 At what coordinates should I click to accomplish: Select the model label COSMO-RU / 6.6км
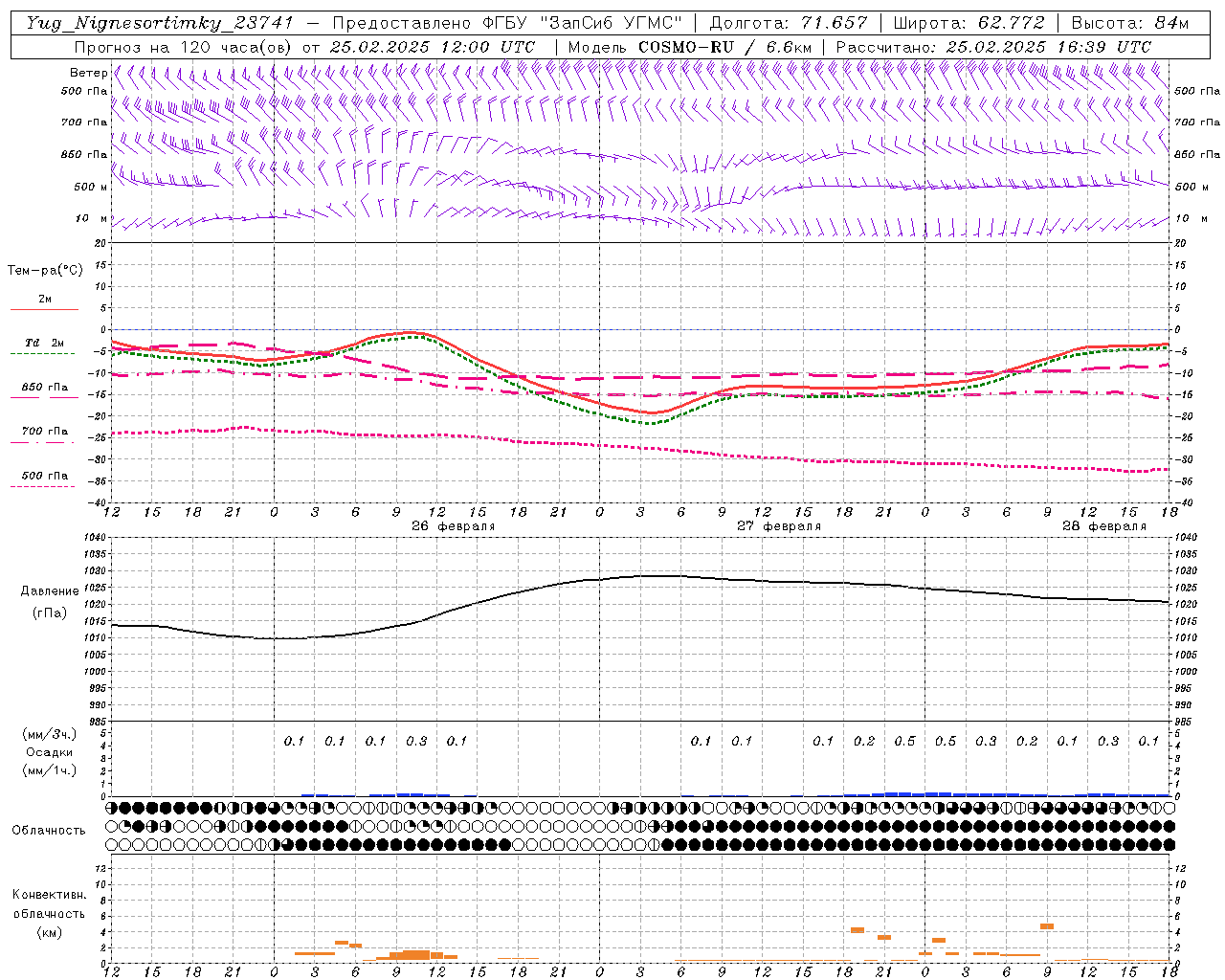click(x=724, y=47)
